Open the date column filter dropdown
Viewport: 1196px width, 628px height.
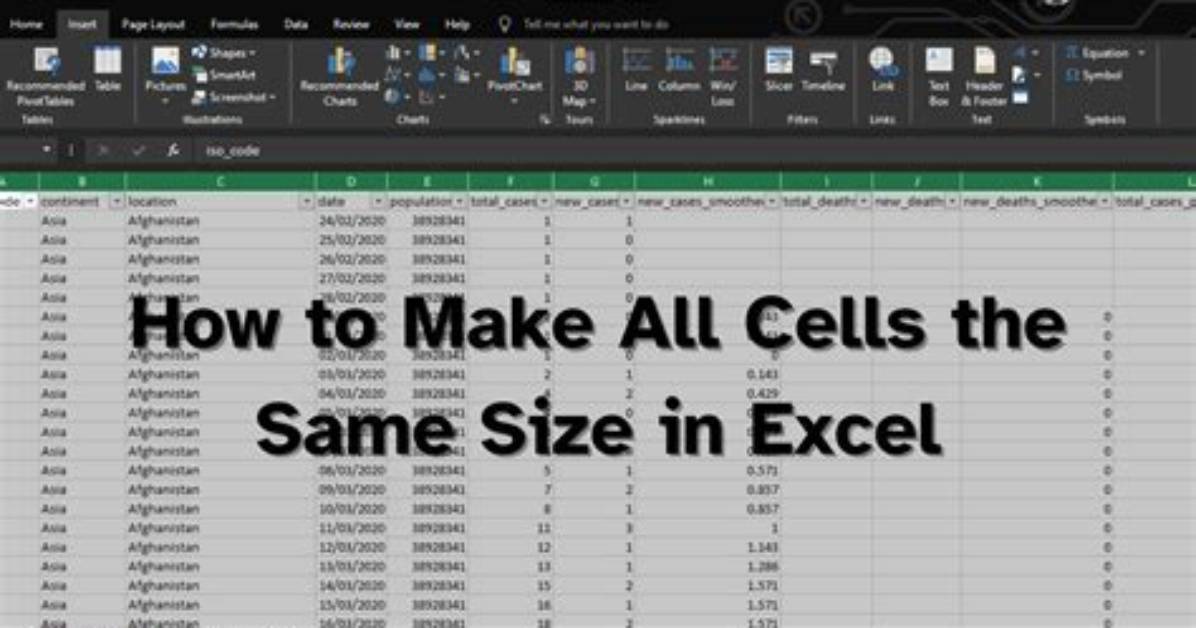[378, 201]
